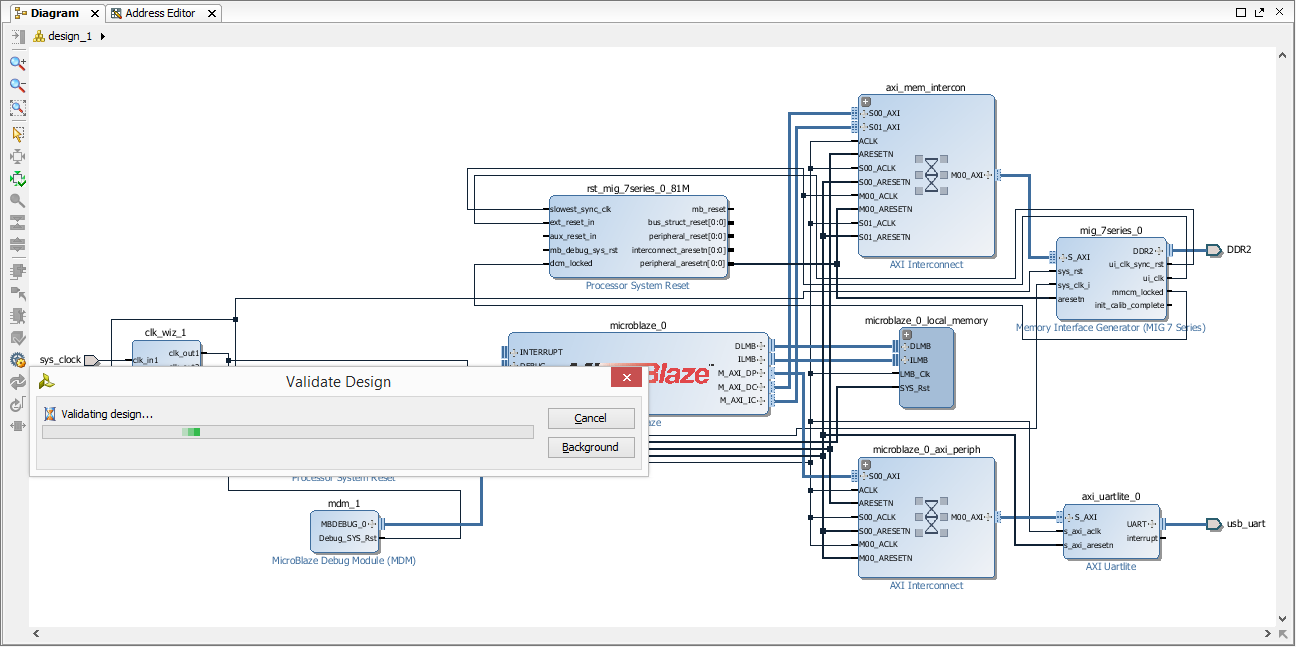
Task: Click the Zoom In toolbar icon
Action: click(17, 62)
